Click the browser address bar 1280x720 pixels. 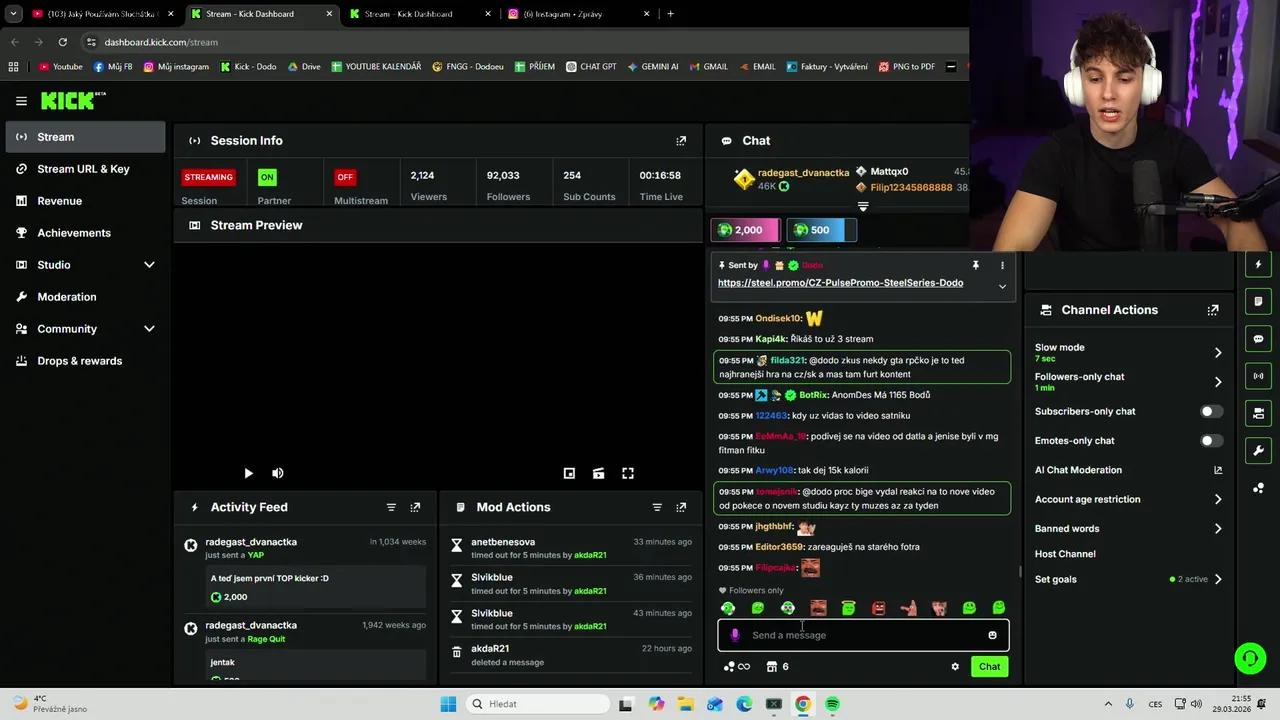tap(520, 42)
